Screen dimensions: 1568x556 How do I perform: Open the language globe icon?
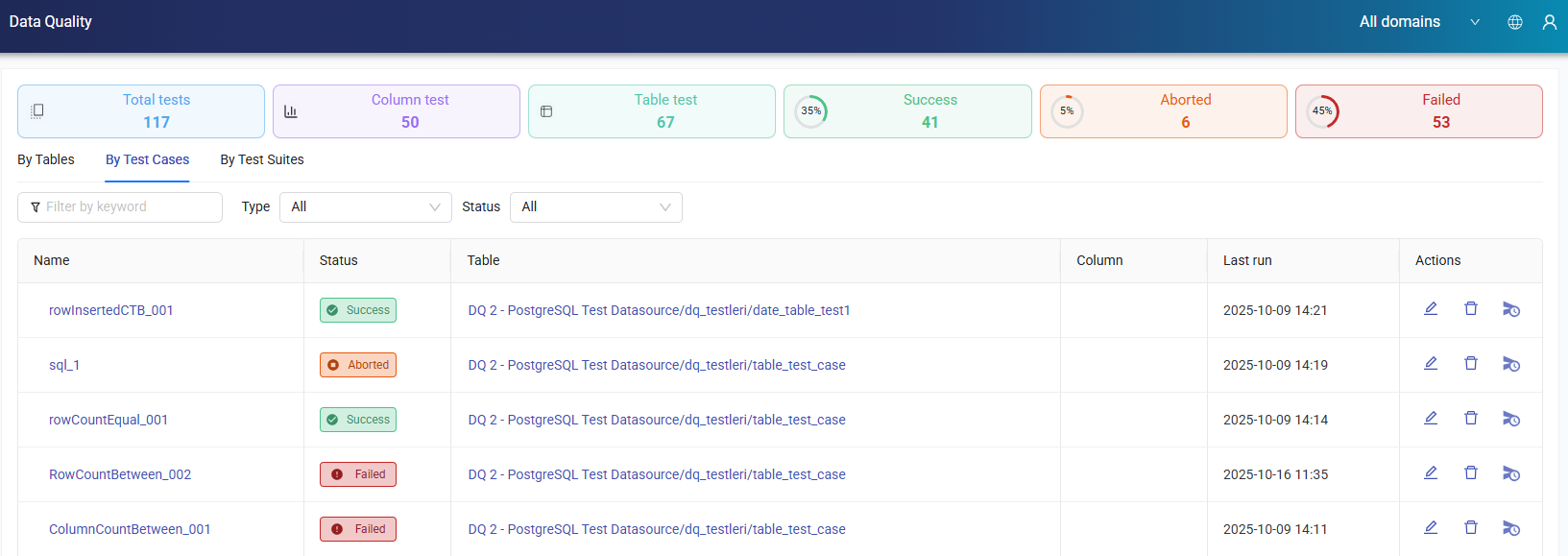1515,22
